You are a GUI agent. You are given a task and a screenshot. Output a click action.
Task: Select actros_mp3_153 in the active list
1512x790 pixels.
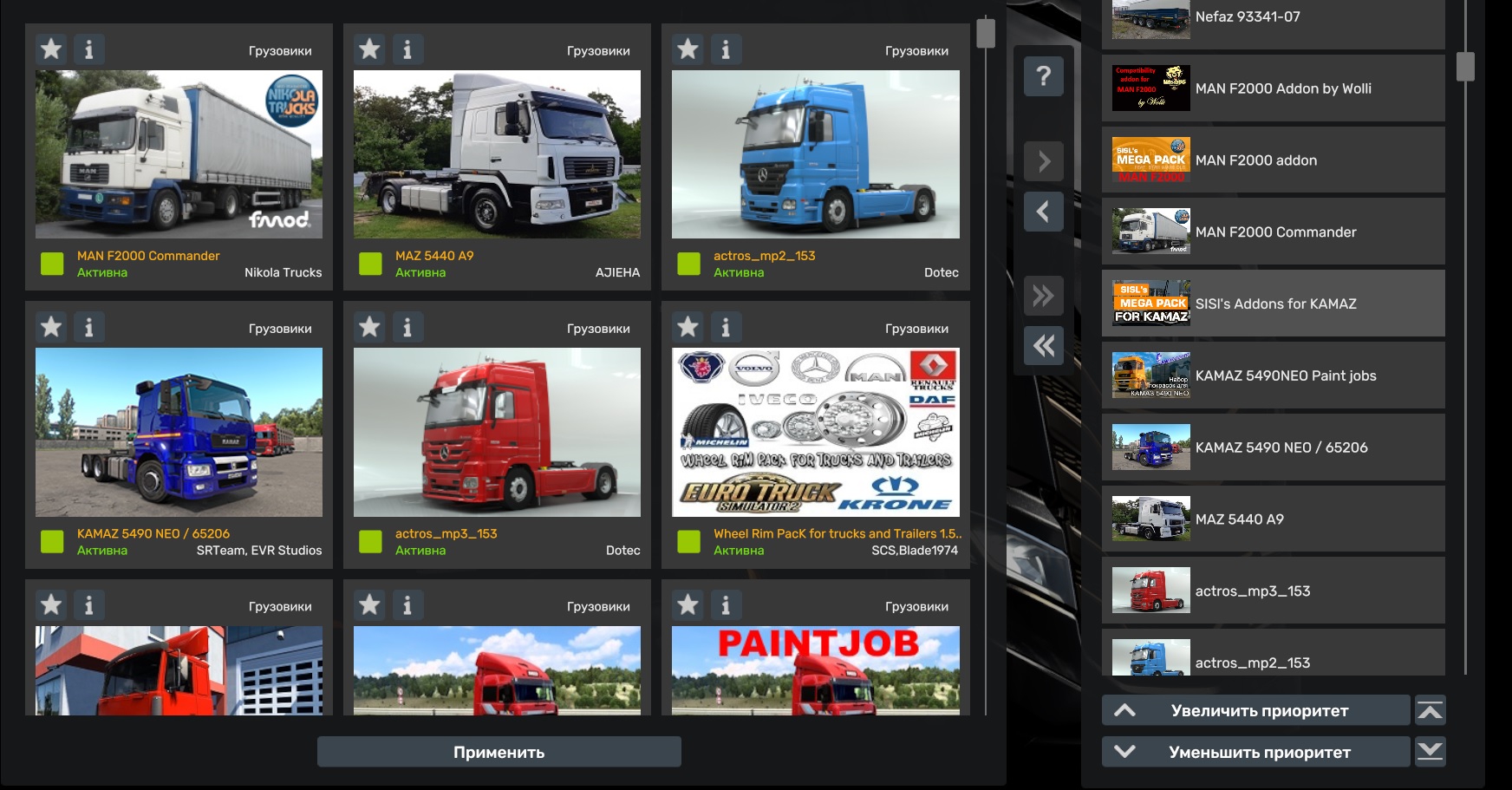pyautogui.click(x=1274, y=591)
